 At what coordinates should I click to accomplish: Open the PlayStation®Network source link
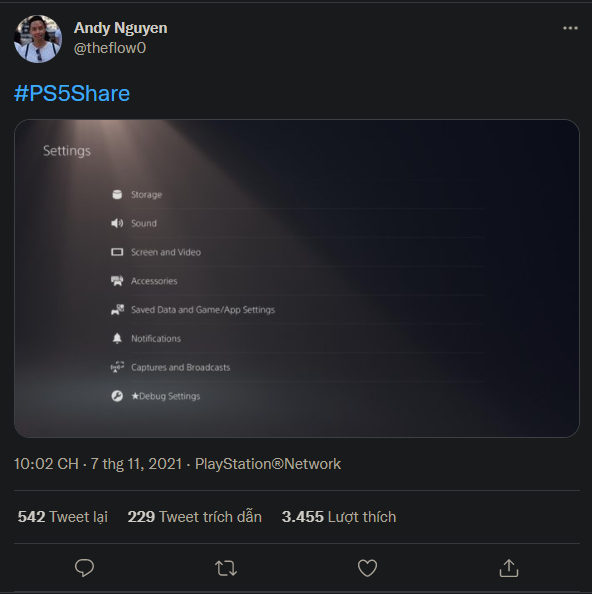(268, 464)
